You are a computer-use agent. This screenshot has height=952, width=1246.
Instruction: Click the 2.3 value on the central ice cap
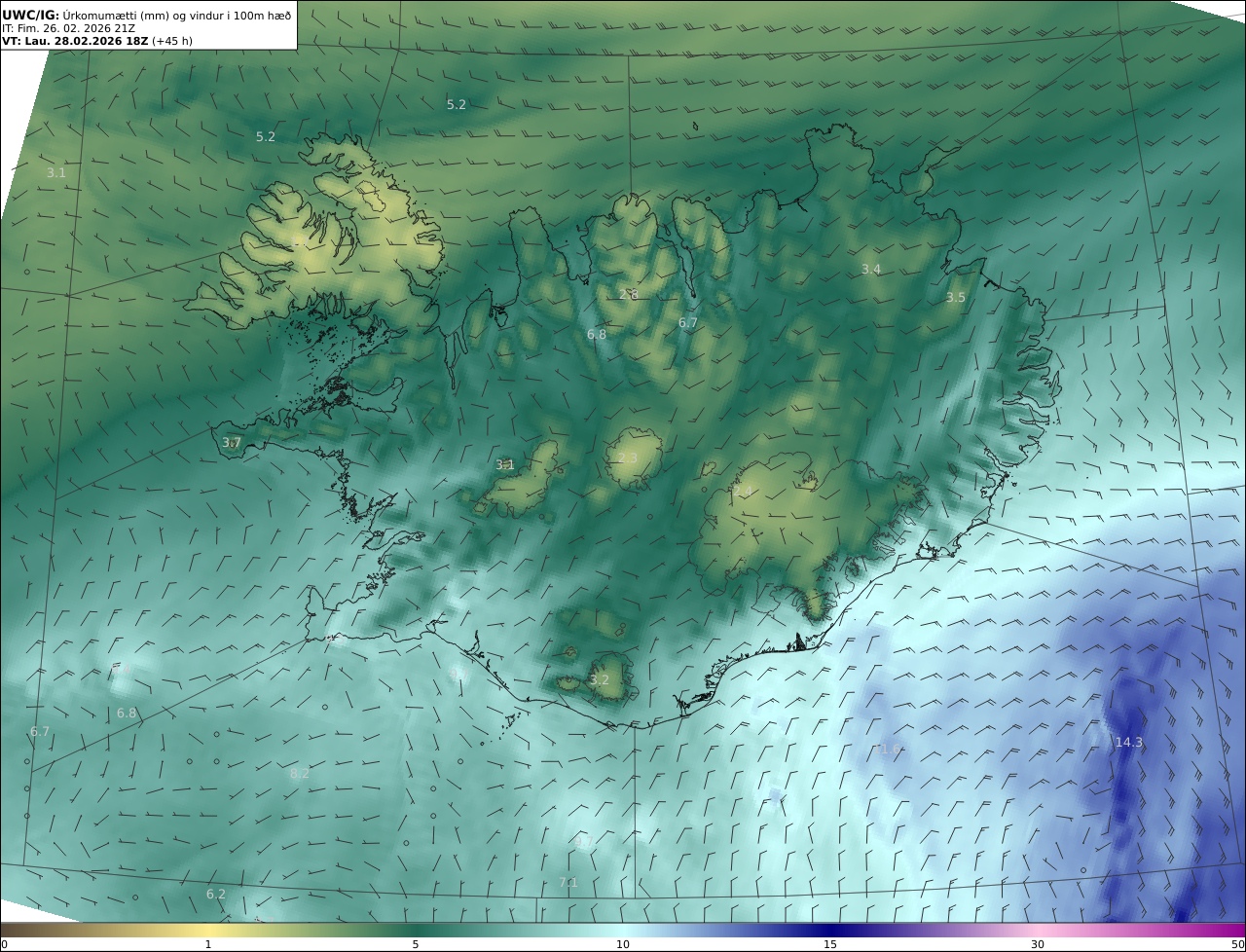pyautogui.click(x=627, y=458)
